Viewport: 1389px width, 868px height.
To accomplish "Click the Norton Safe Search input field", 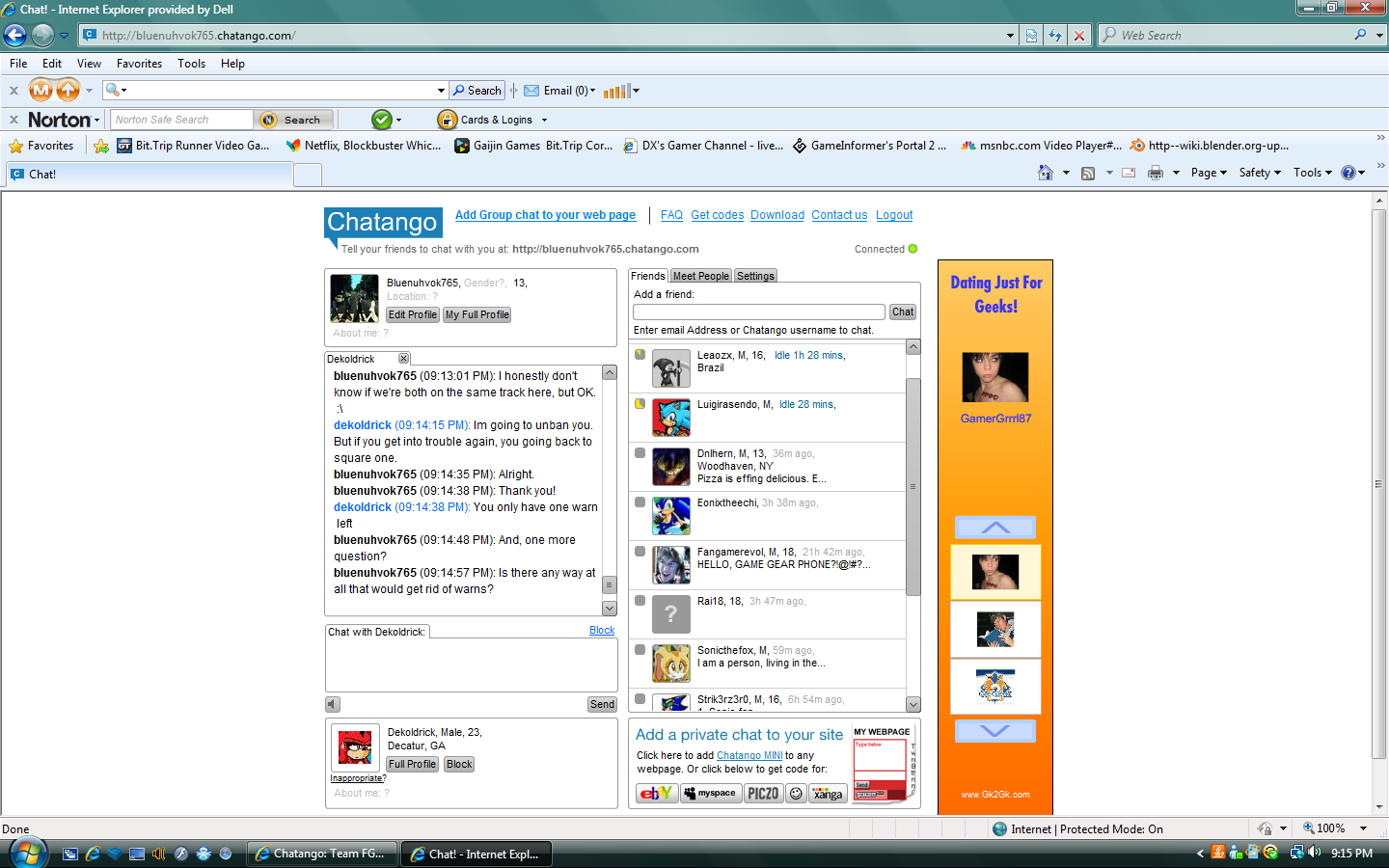I will point(182,120).
